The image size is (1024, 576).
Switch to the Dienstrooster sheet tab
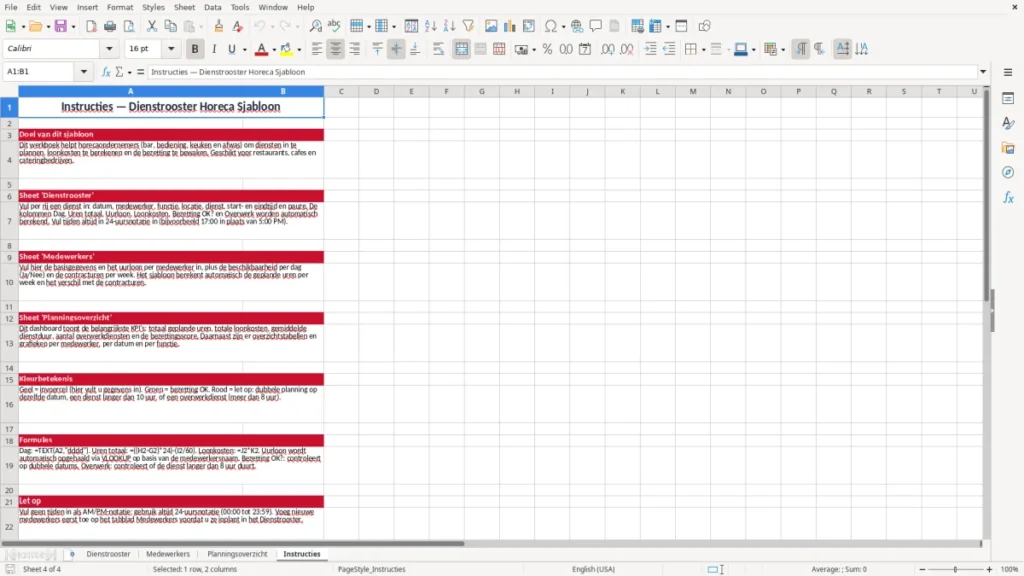(108, 554)
